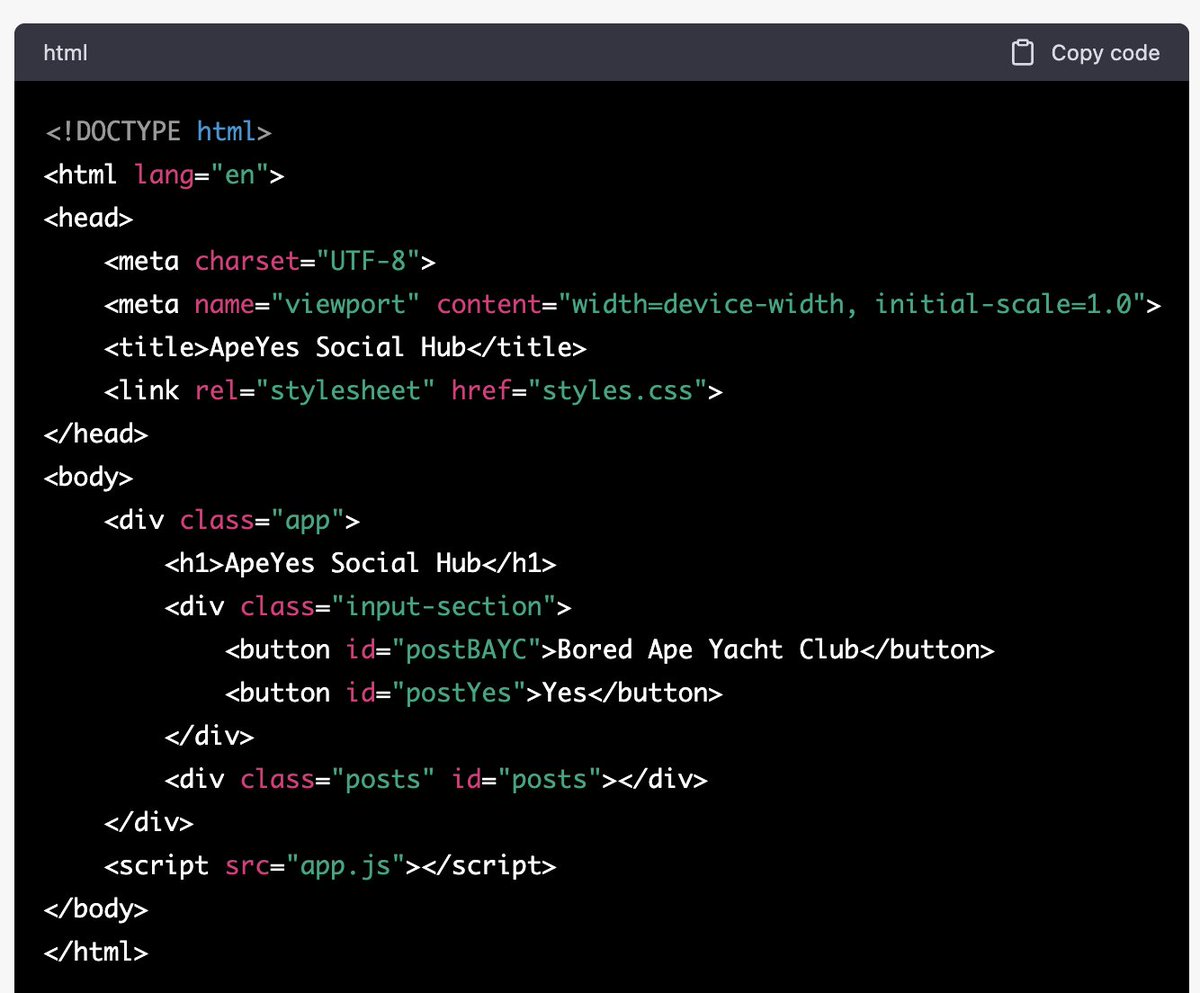Screen dimensions: 1200x993
Task: Click the postBAYC button code line
Action: pos(610,649)
